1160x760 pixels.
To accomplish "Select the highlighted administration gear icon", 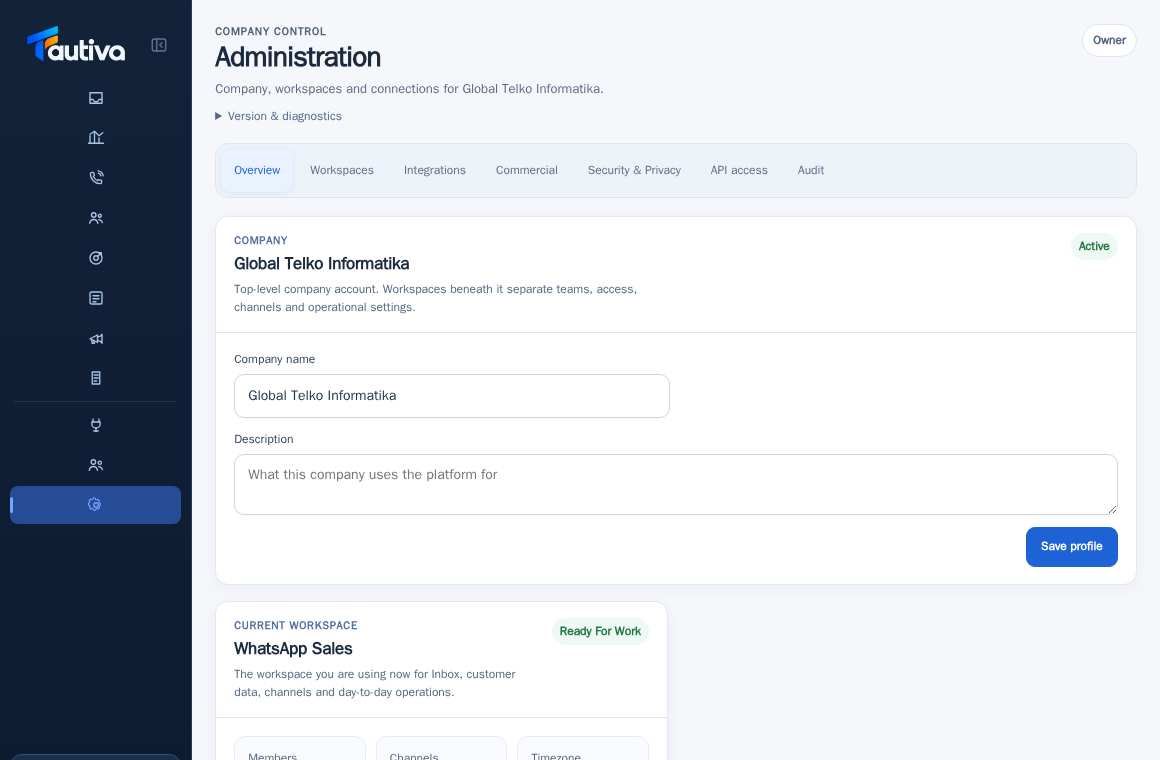I will click(95, 505).
